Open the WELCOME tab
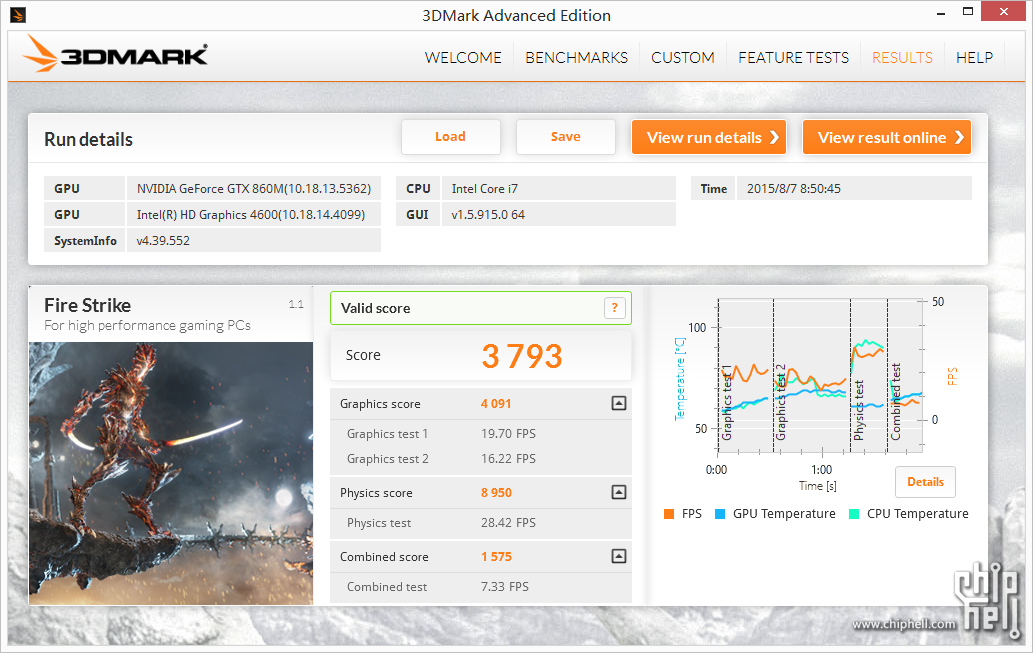The height and width of the screenshot is (653, 1033). pos(463,57)
